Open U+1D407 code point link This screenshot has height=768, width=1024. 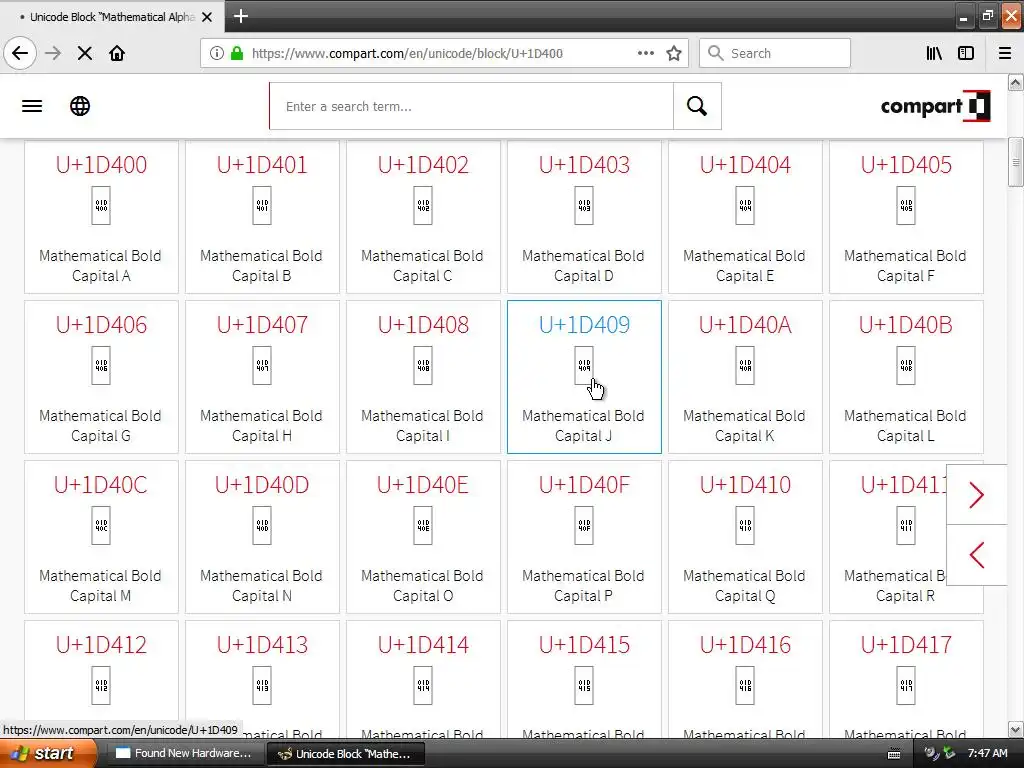point(262,325)
